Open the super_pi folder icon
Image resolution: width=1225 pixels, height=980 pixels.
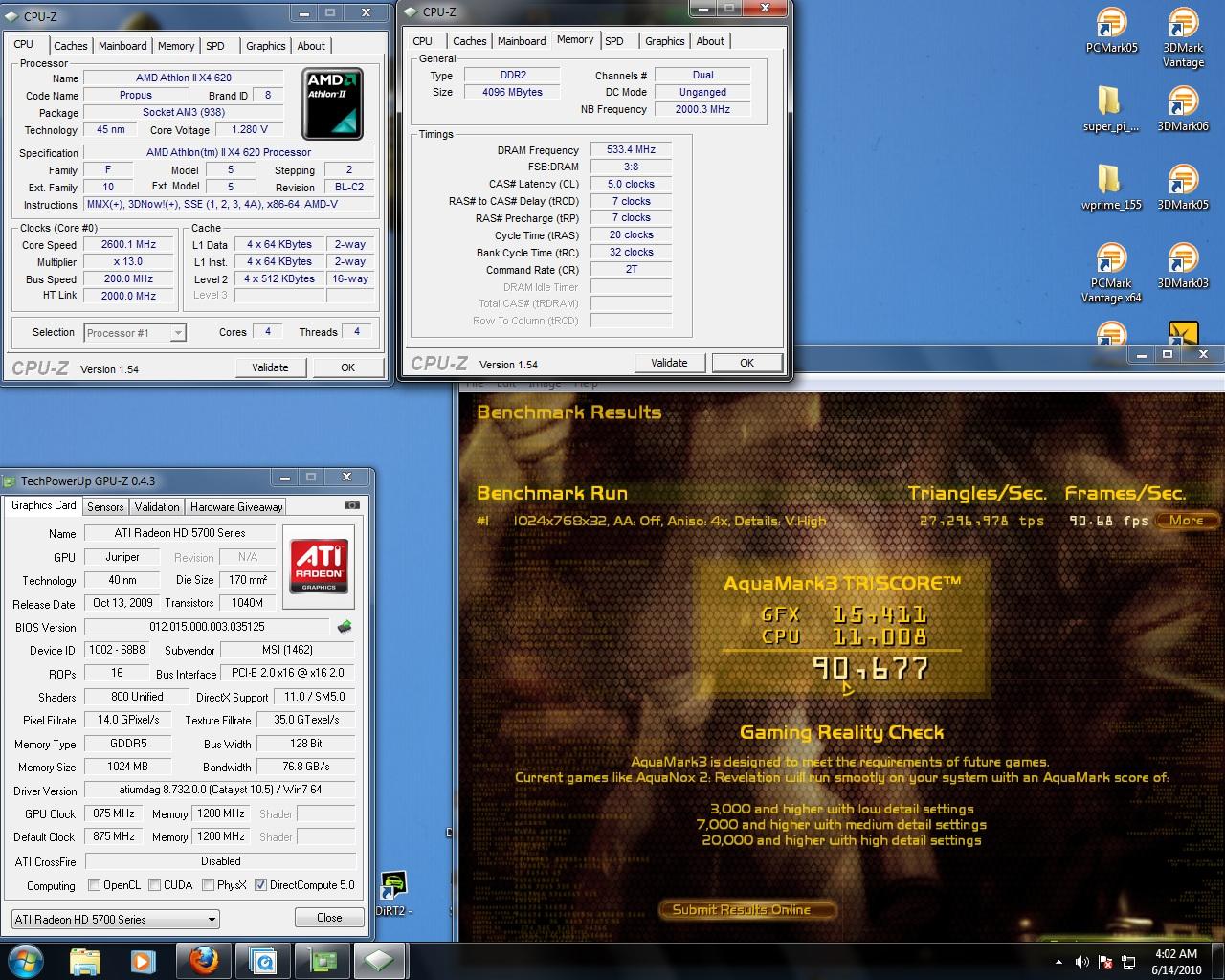click(1111, 109)
